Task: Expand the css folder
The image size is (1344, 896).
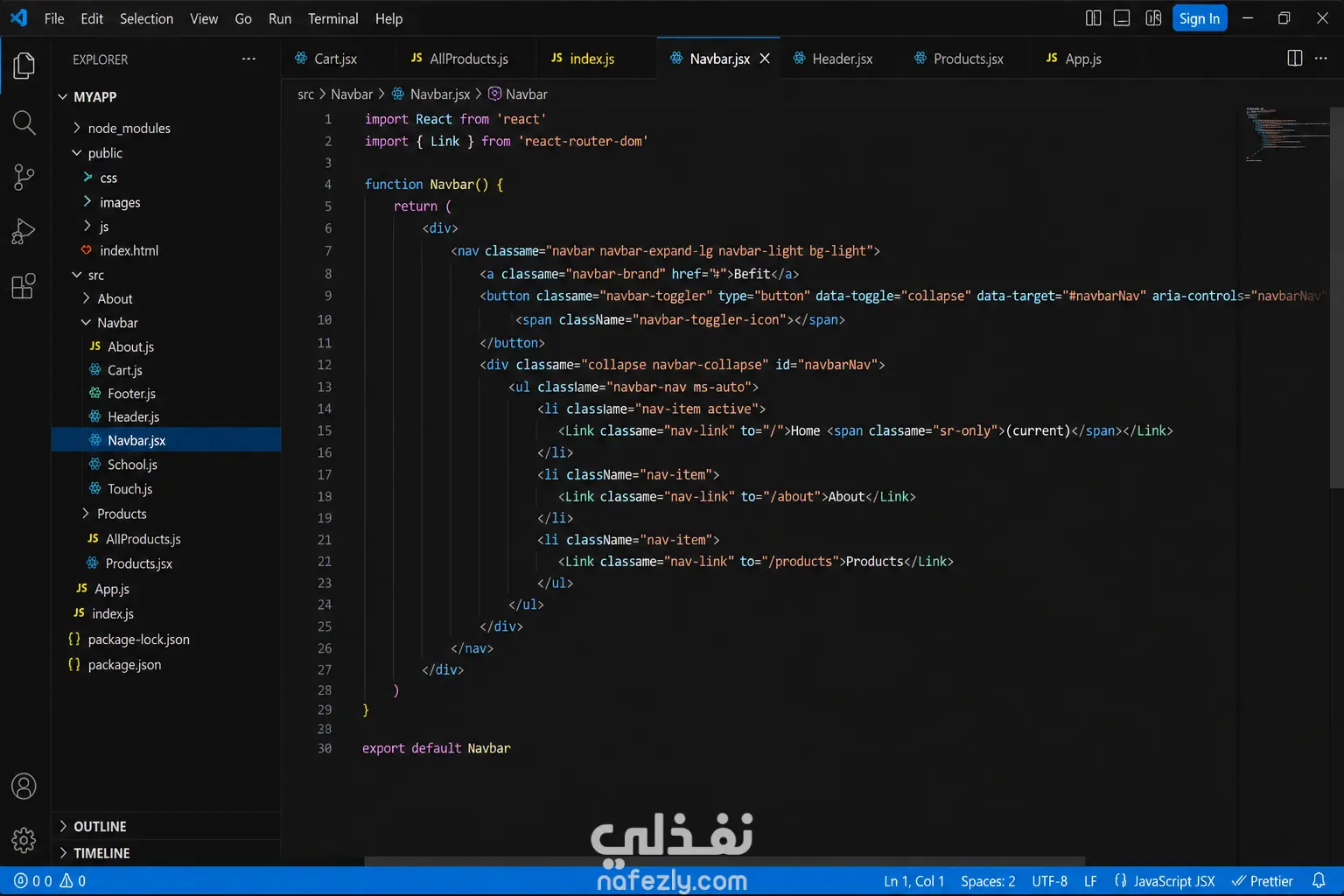Action: [108, 178]
